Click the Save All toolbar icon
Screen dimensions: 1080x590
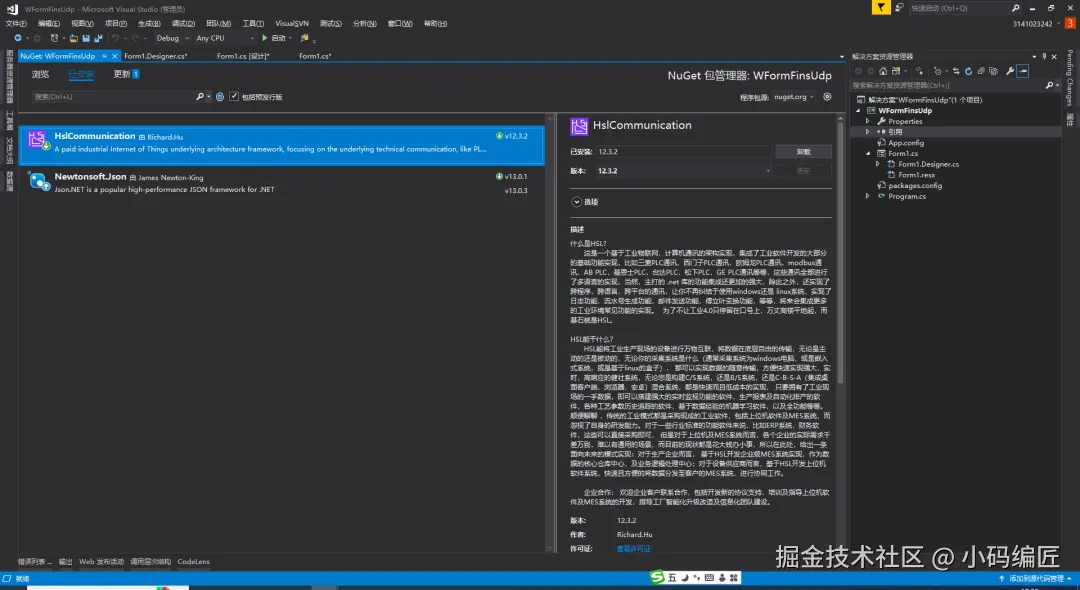click(x=98, y=38)
